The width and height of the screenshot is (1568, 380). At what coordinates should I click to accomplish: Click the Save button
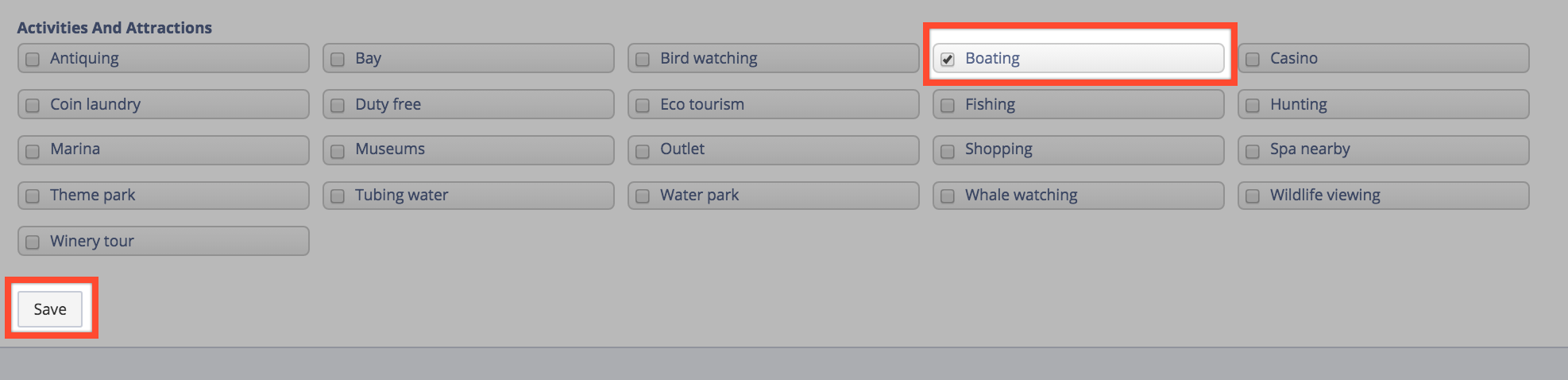pos(50,309)
